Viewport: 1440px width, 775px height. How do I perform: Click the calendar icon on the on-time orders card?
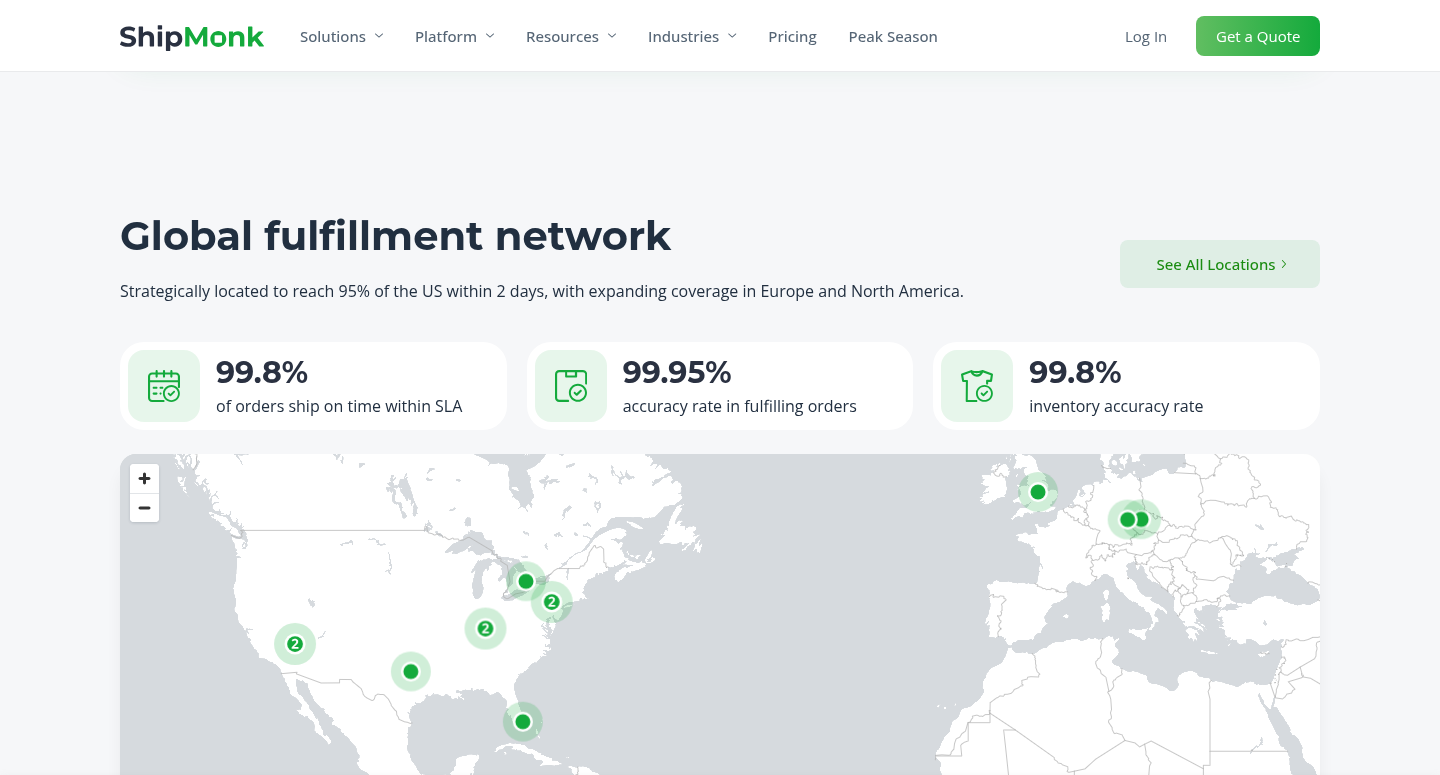(164, 386)
